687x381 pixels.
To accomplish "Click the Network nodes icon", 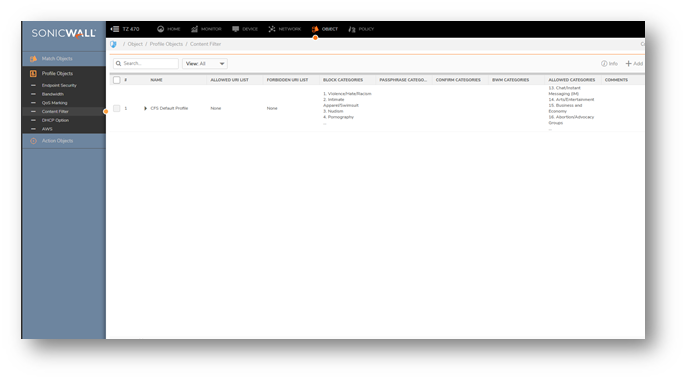I will click(x=272, y=29).
